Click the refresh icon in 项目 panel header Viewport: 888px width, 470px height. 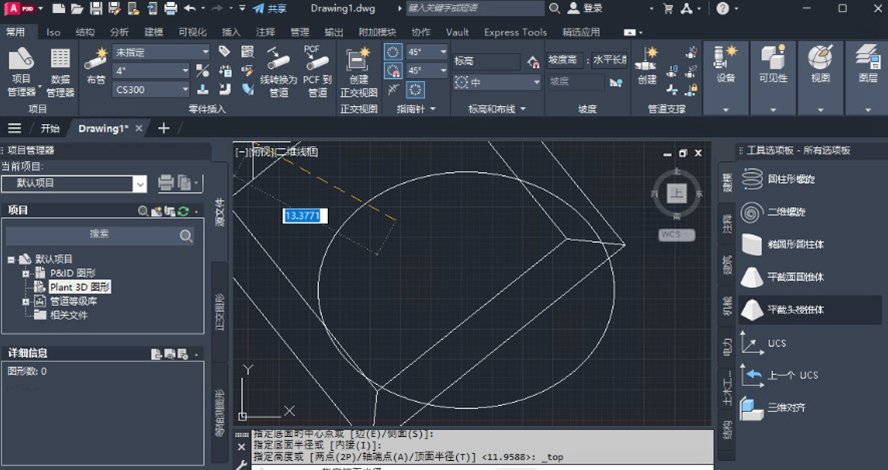tap(183, 211)
